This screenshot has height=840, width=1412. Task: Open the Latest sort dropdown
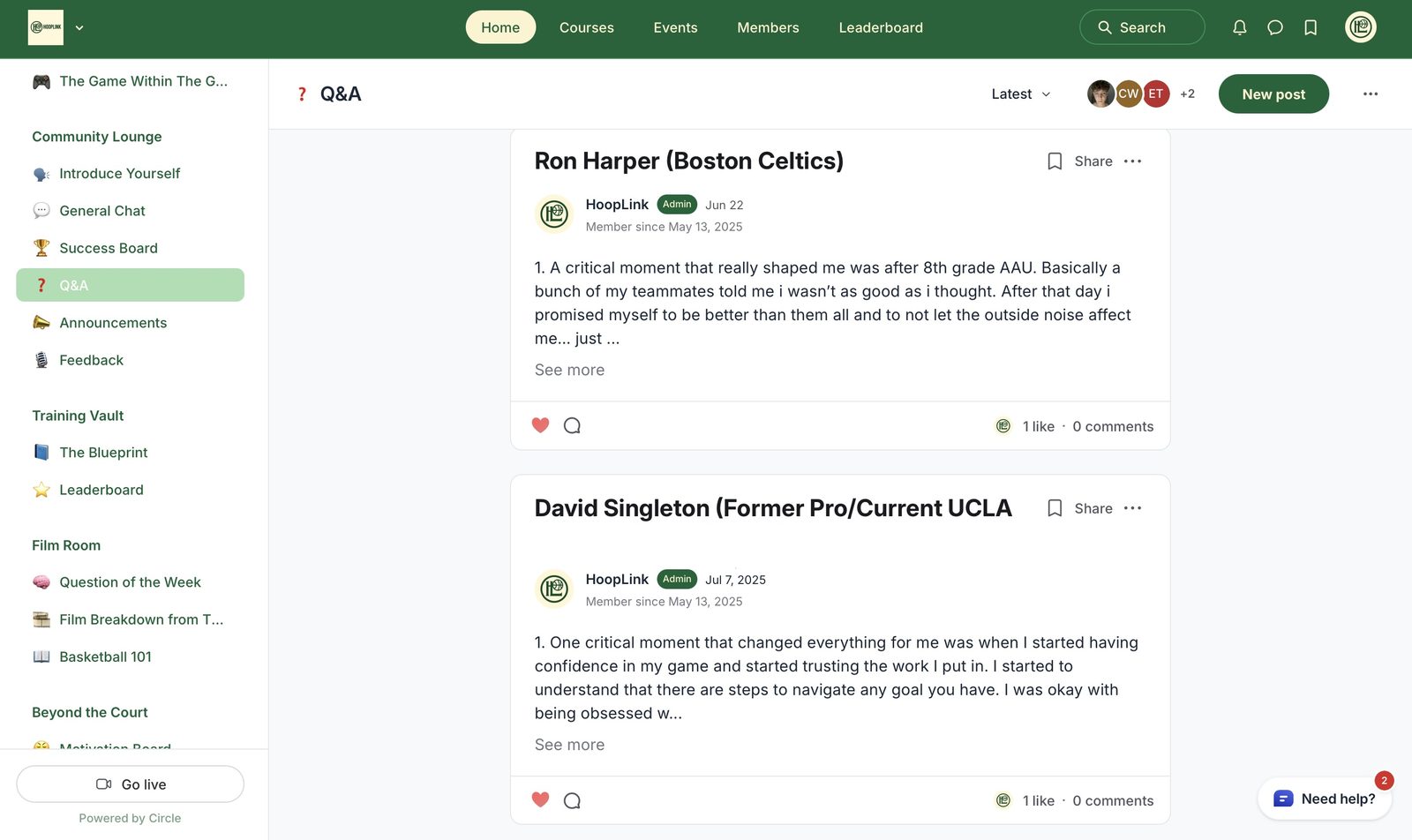1021,94
